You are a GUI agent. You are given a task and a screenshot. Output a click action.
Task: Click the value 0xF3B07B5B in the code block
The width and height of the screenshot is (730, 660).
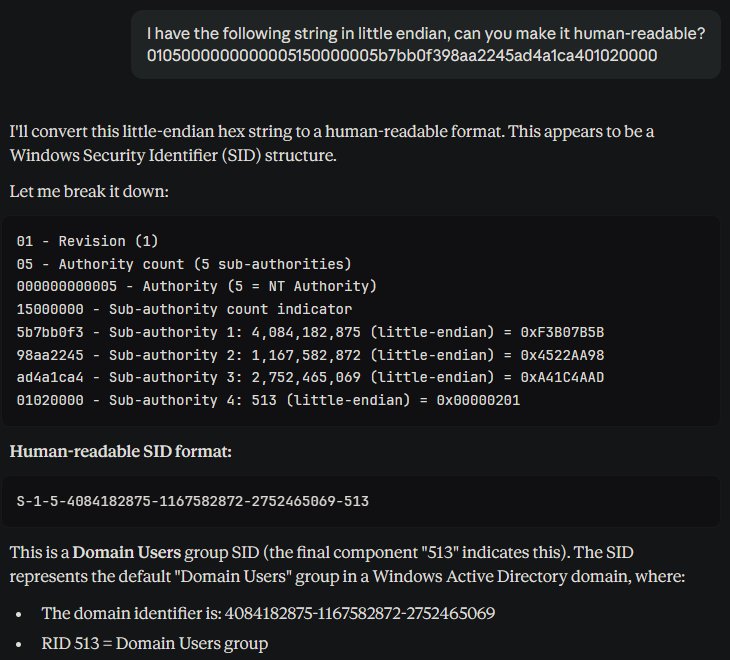tap(563, 332)
